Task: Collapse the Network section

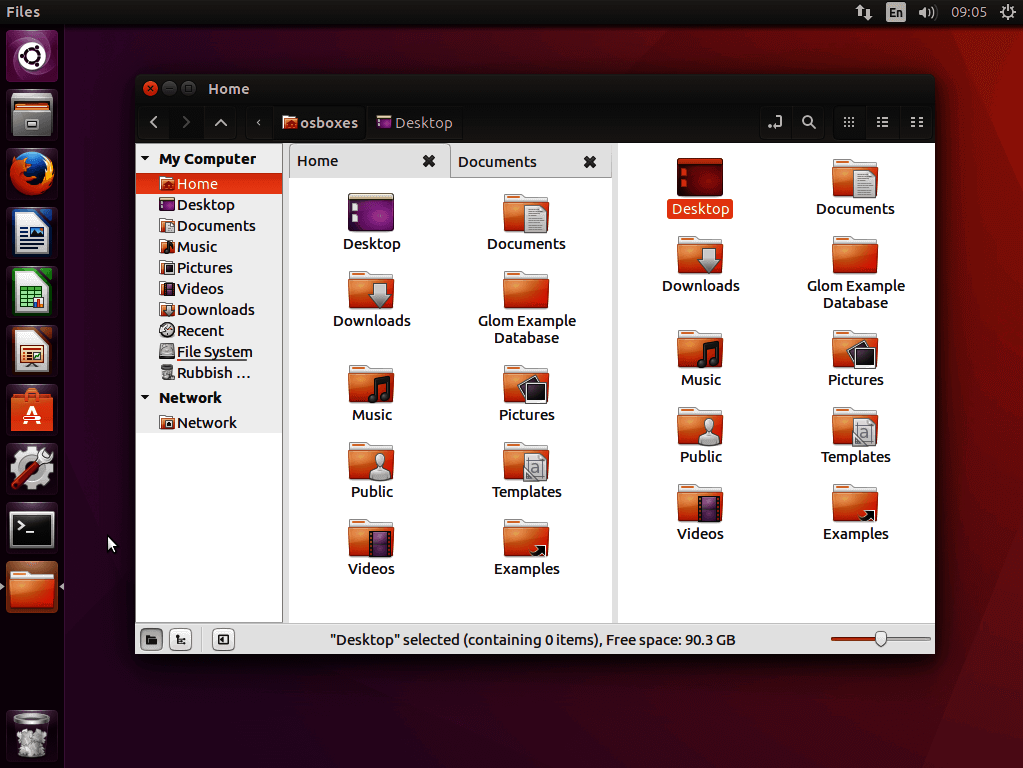Action: pos(144,397)
